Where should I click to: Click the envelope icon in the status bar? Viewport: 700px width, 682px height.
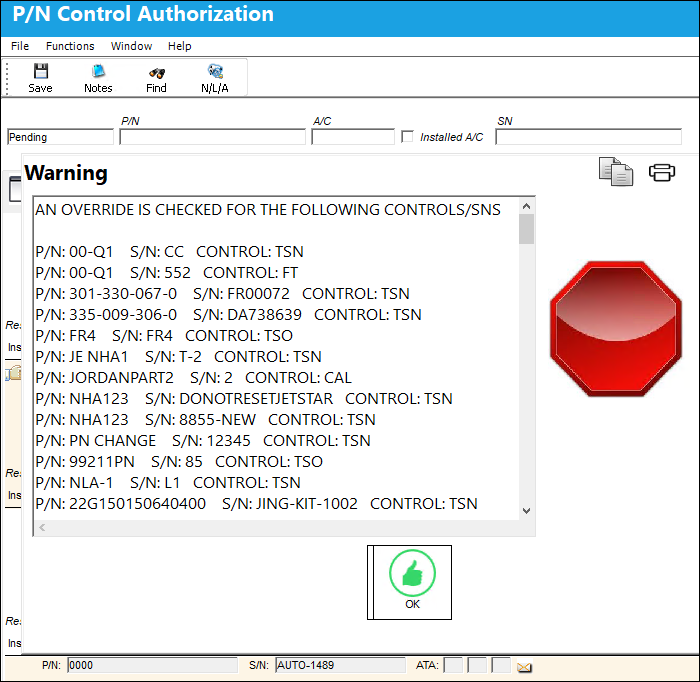524,667
